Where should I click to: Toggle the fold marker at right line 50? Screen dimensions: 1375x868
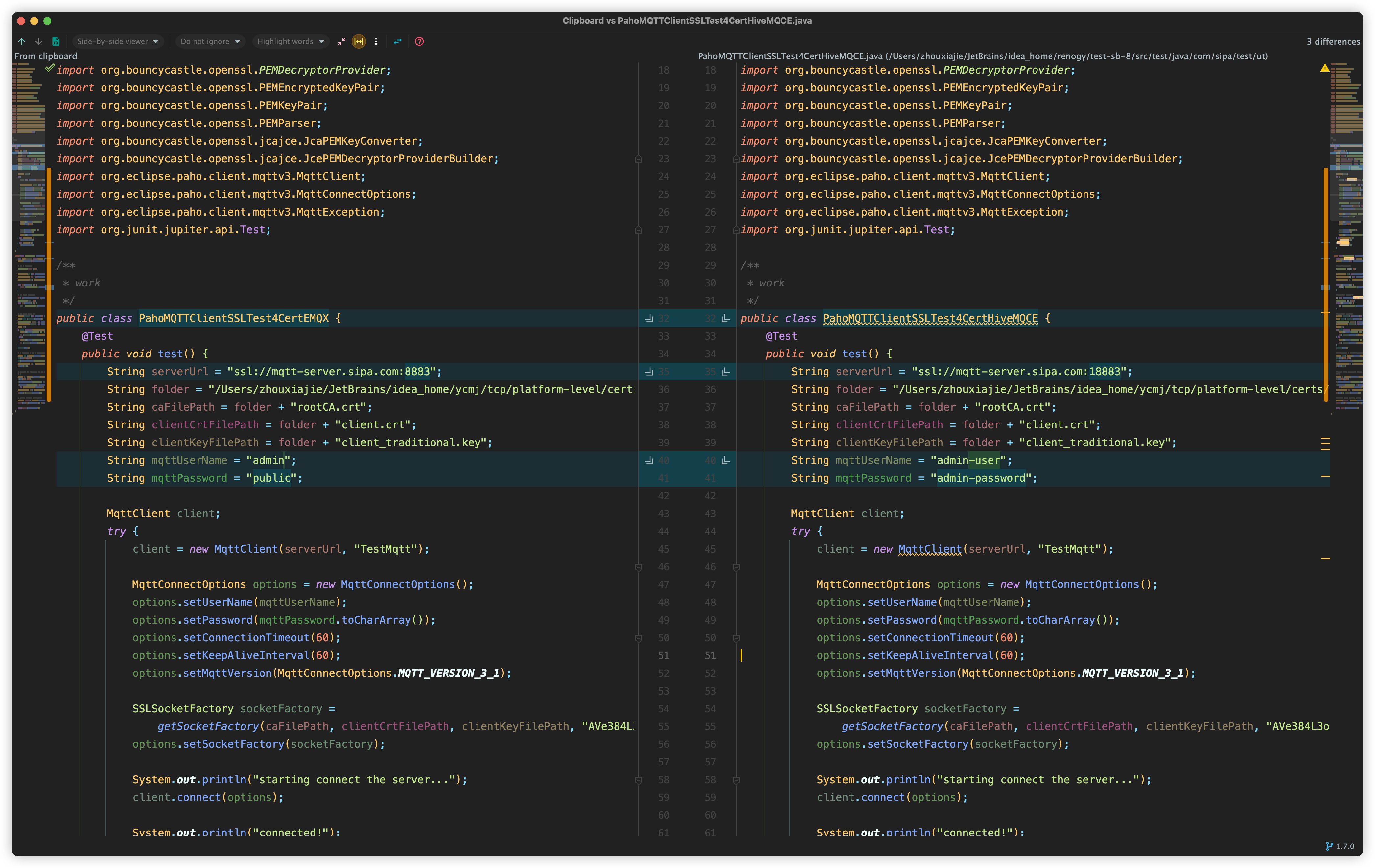point(736,638)
